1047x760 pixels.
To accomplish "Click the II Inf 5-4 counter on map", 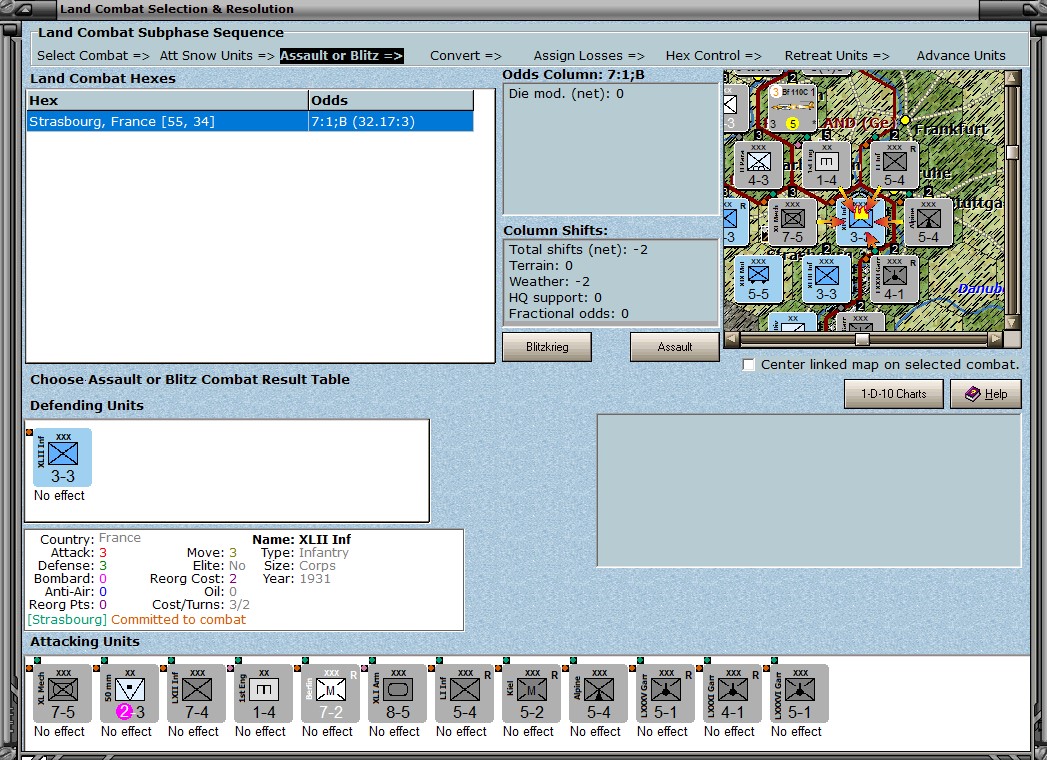I will [894, 165].
